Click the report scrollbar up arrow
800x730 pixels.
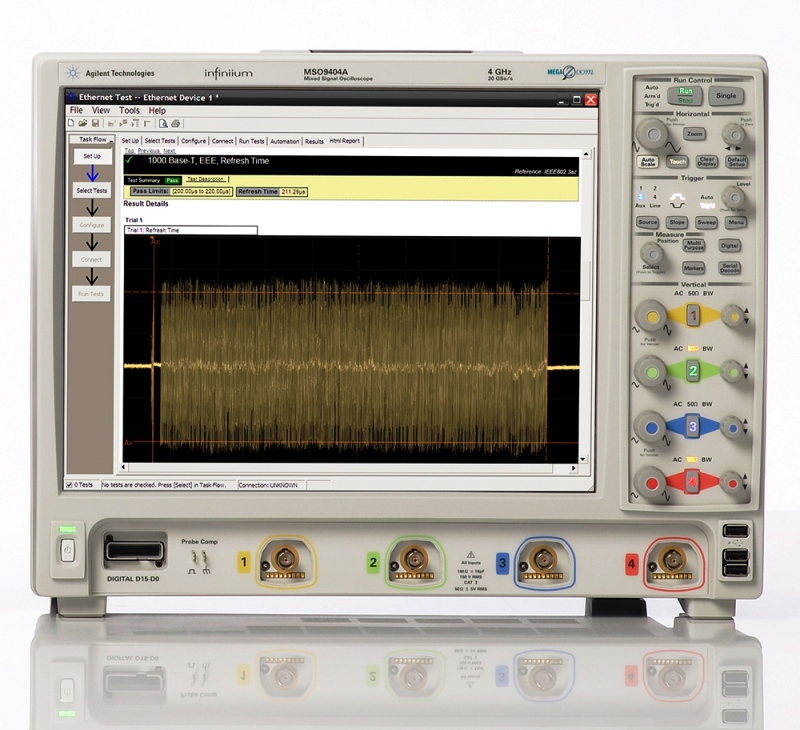tap(586, 154)
